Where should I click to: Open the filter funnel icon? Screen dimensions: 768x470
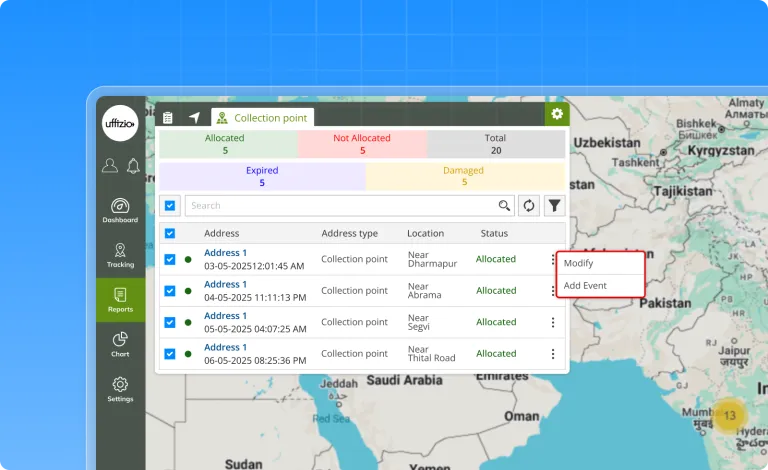[554, 206]
